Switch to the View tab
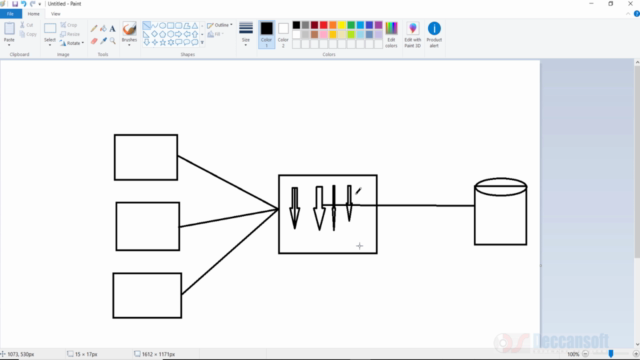The height and width of the screenshot is (360, 640). 56,14
